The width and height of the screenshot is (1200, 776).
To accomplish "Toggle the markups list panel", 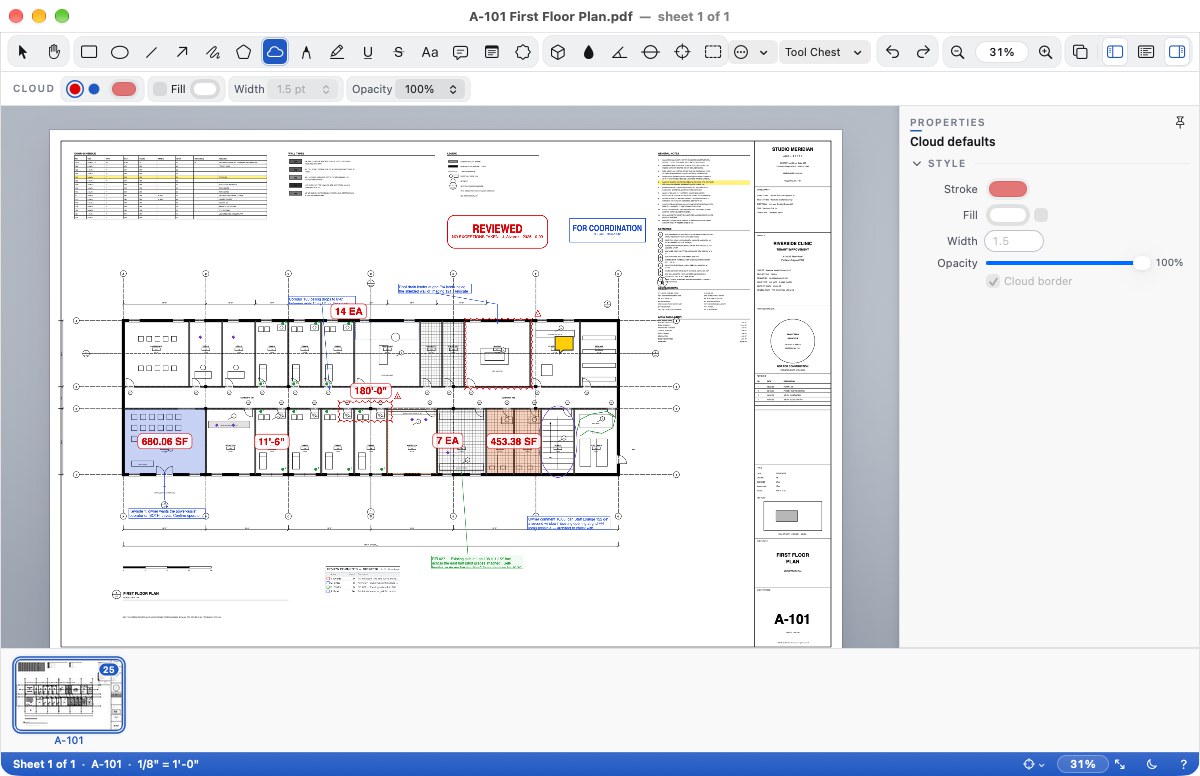I will [x=1146, y=52].
